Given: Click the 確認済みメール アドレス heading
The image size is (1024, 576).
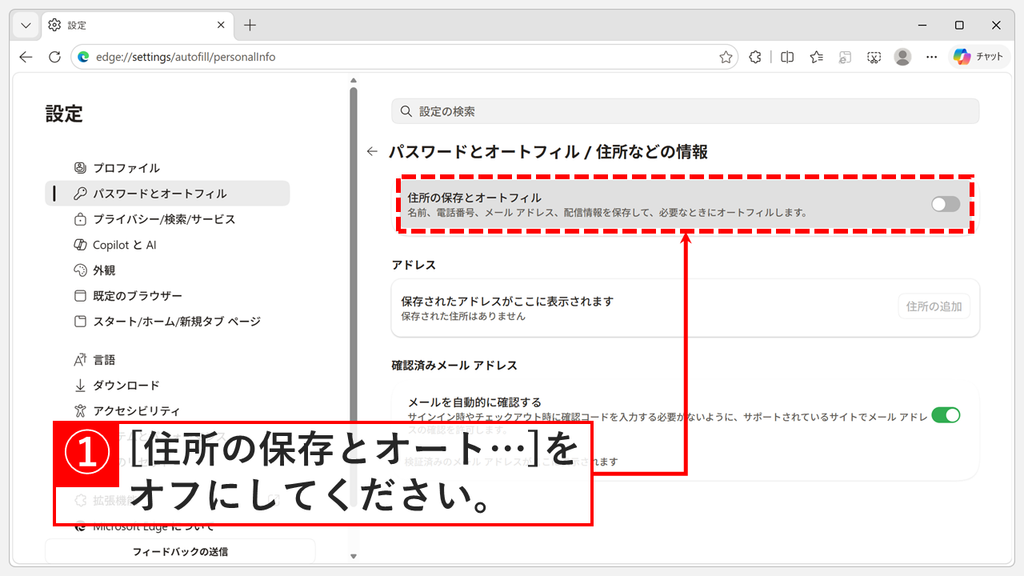Looking at the screenshot, I should [454, 365].
